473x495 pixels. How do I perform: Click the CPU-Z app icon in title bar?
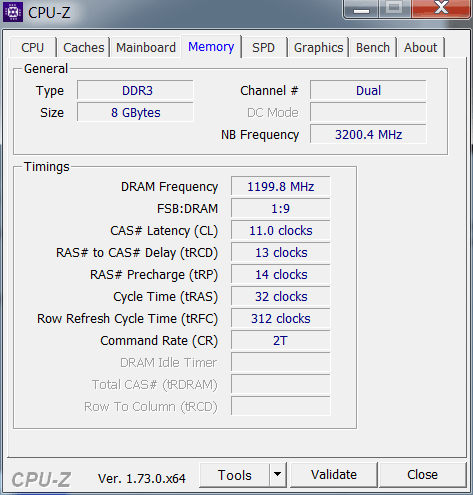click(13, 12)
